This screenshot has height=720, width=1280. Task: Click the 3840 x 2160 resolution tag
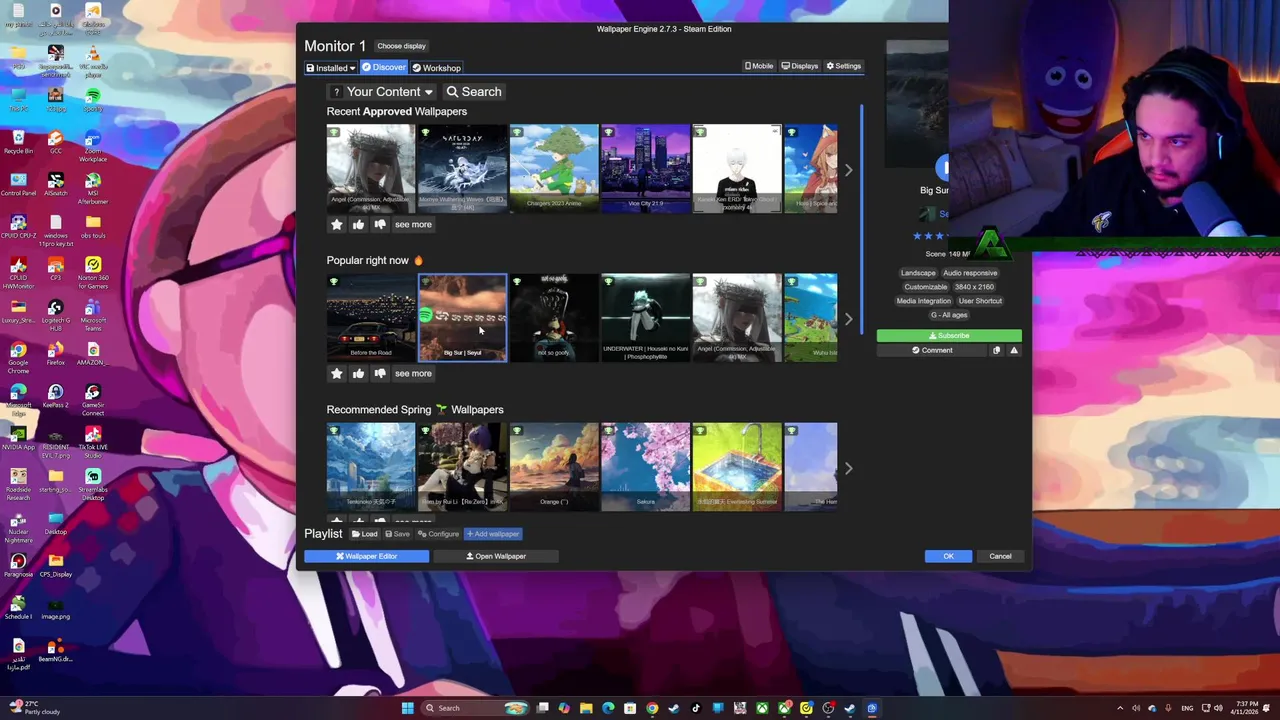[x=974, y=287]
